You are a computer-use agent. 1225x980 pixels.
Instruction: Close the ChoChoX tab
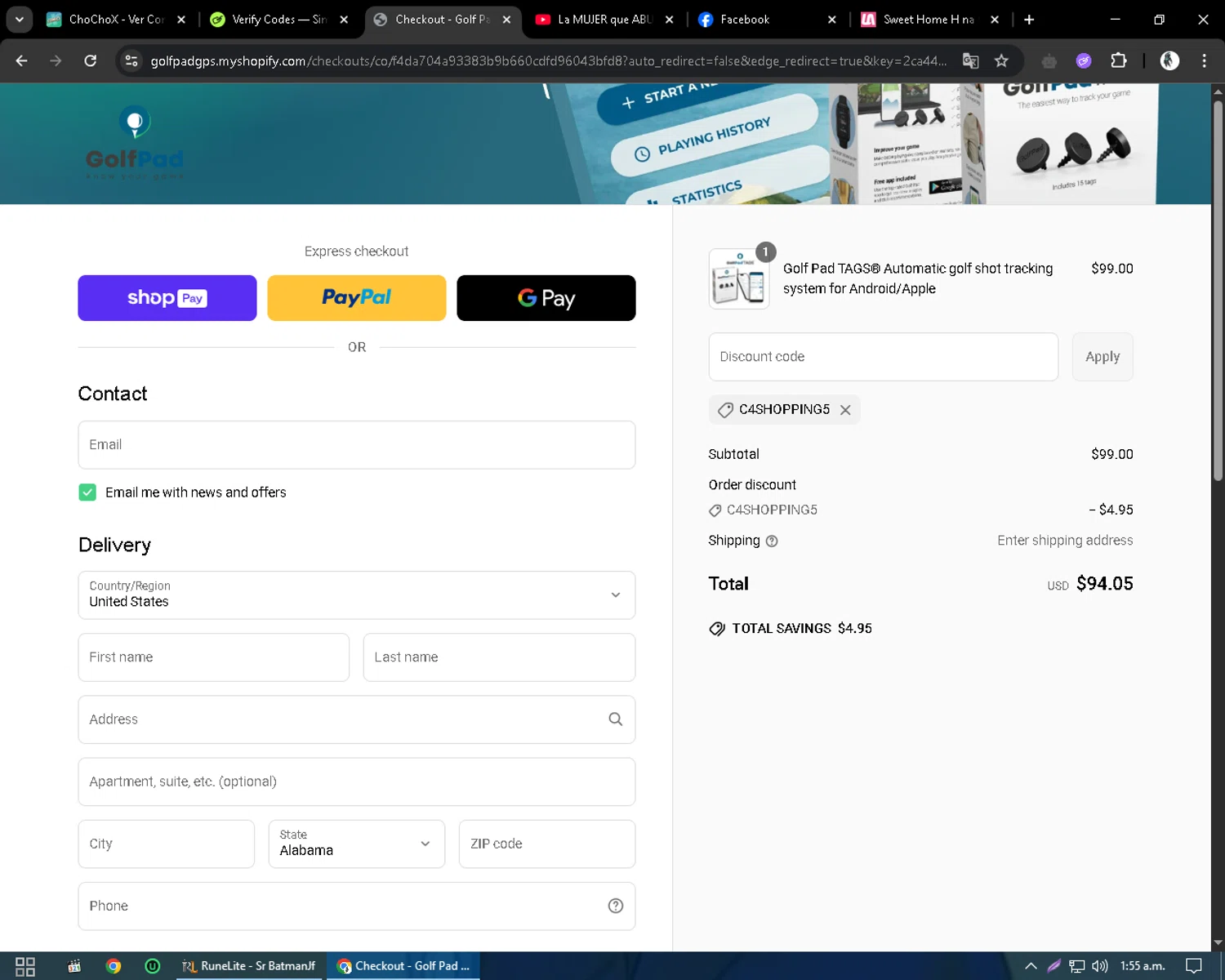(x=181, y=20)
